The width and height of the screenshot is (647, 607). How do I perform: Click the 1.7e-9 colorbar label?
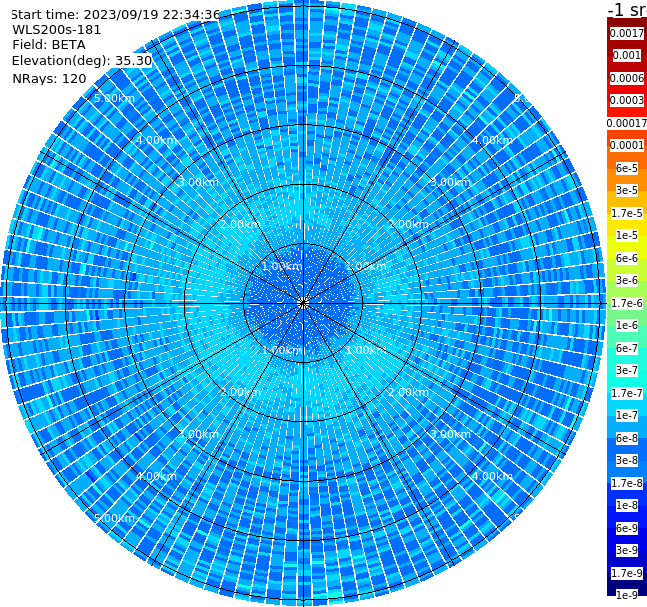627,573
